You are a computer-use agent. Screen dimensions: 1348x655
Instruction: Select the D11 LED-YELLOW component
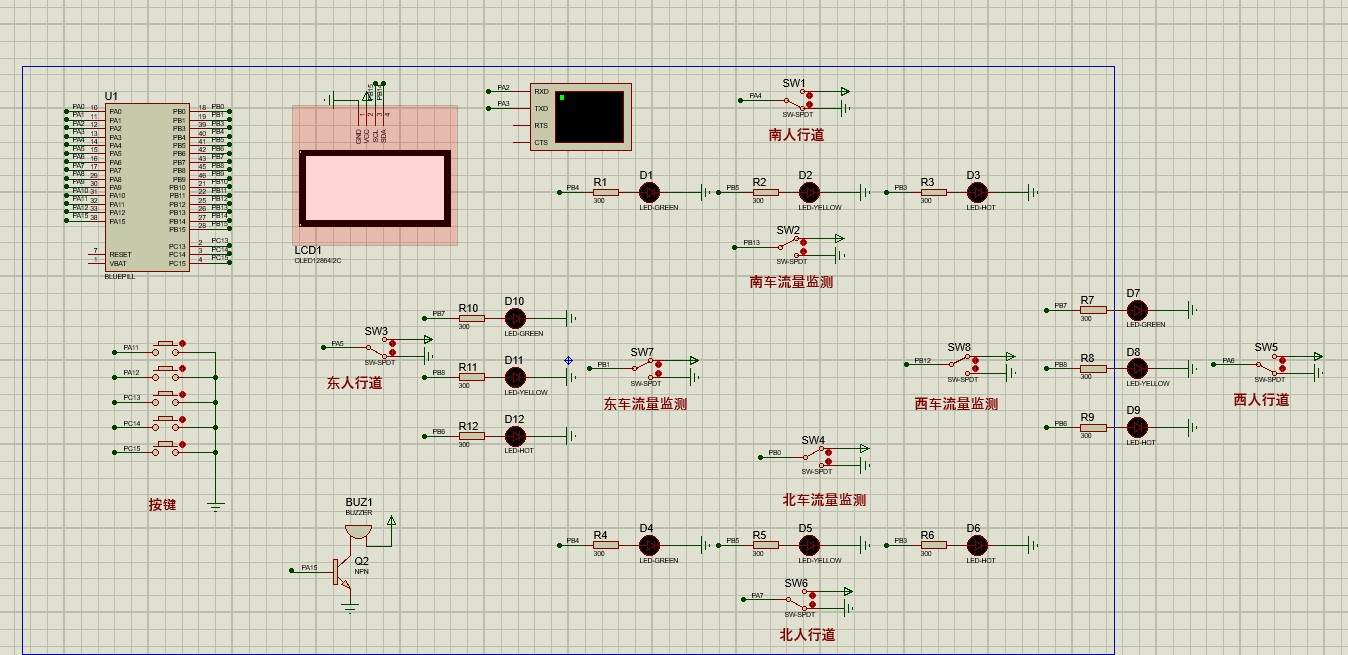515,377
